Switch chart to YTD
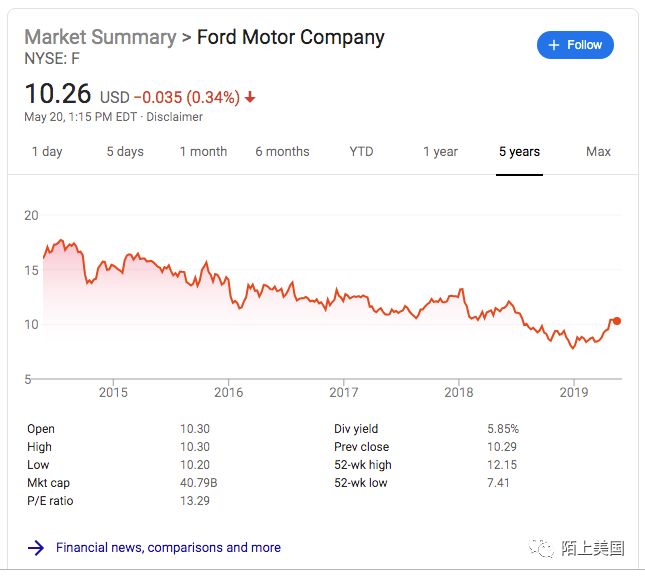Image resolution: width=645 pixels, height=576 pixels. [361, 152]
